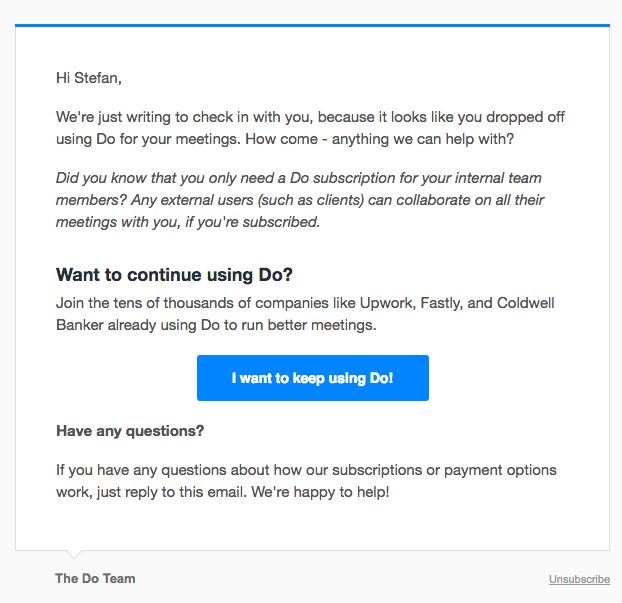Viewport: 622px width, 603px height.
Task: Click the 'just reply to this email' paragraph
Action: pos(306,481)
